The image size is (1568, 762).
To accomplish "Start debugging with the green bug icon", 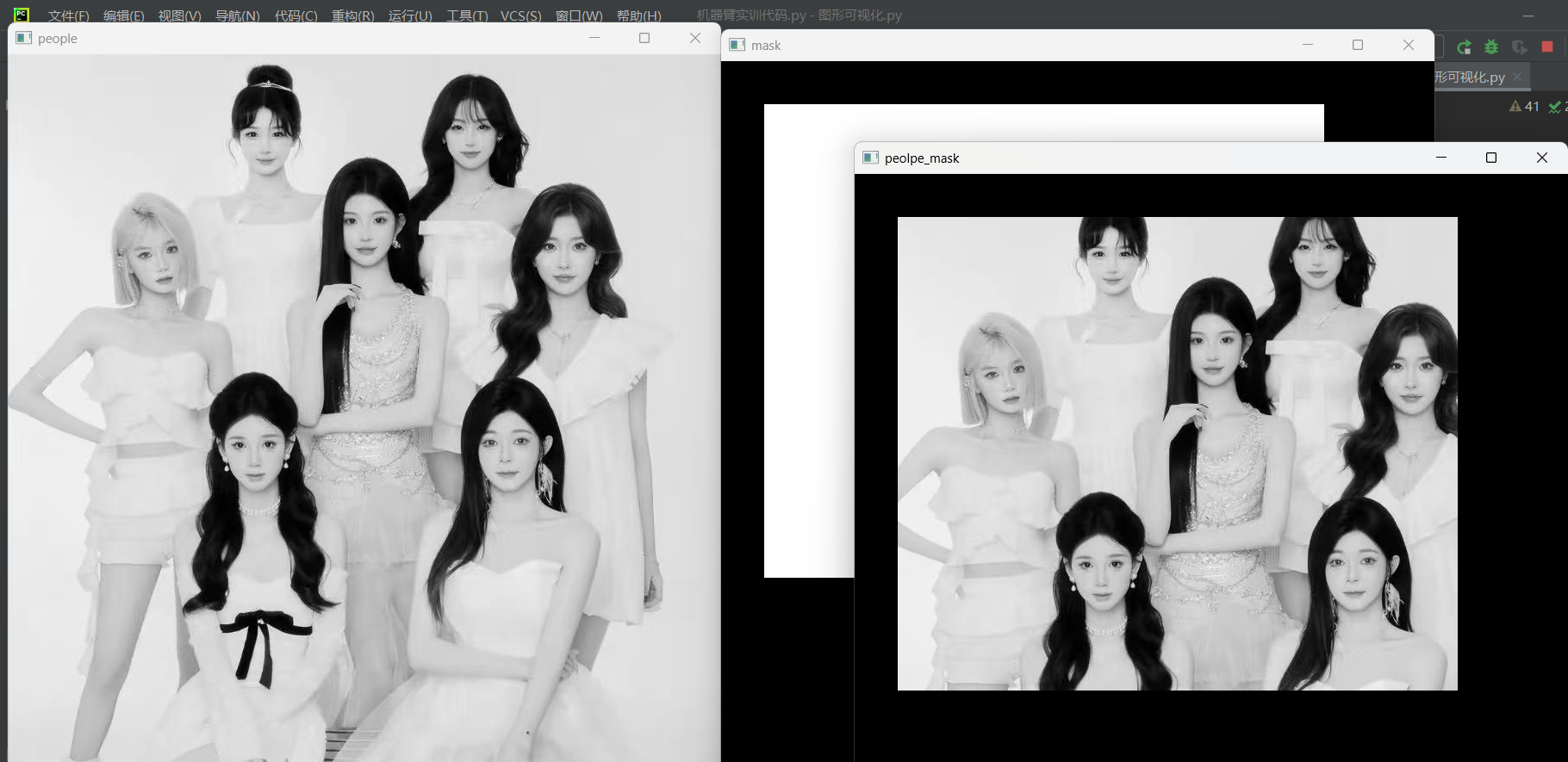I will [x=1491, y=46].
